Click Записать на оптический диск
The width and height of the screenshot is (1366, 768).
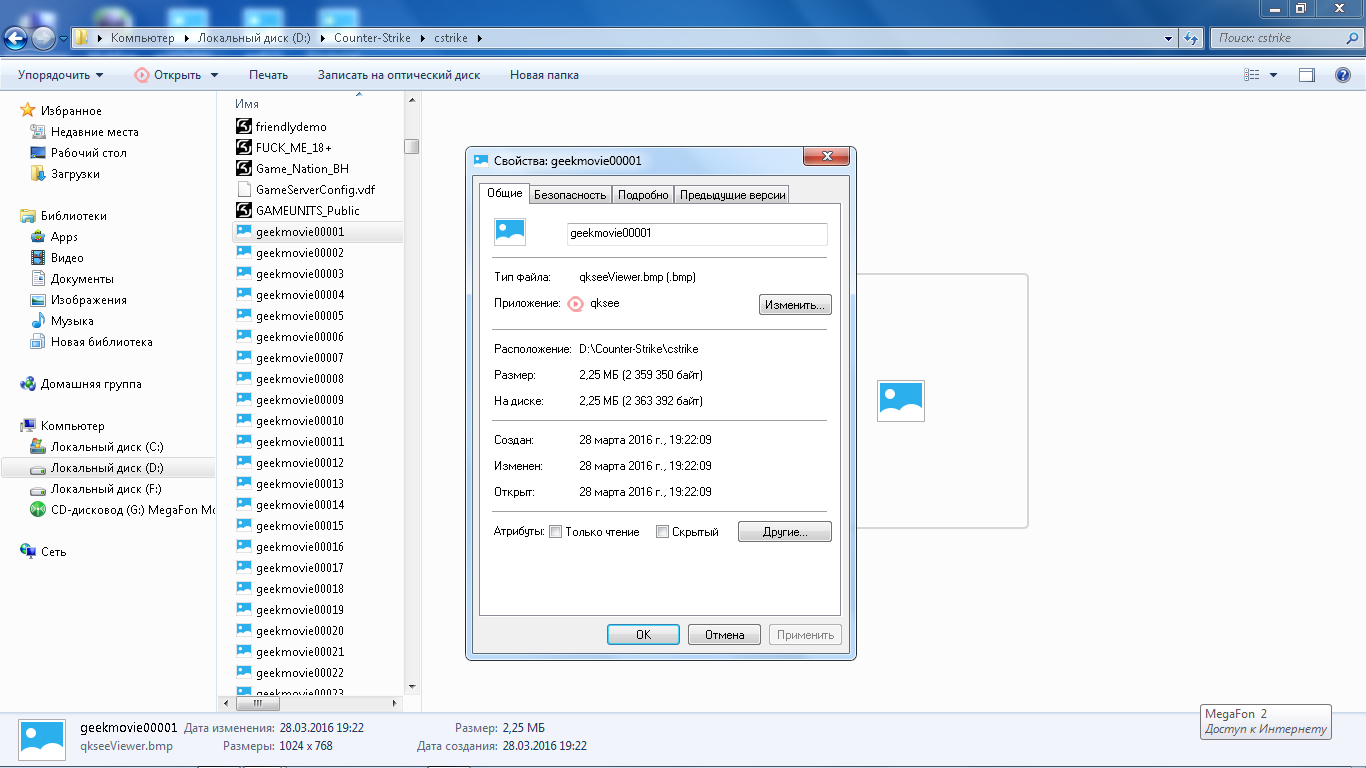point(399,75)
